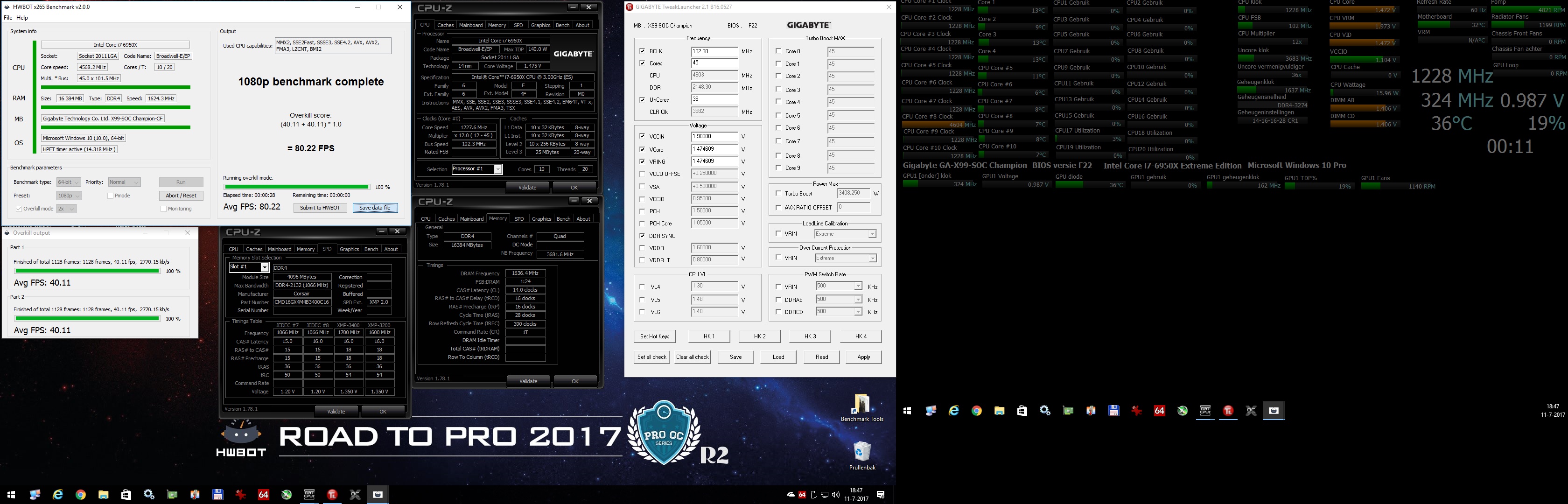Click the Abort / Reset button
Viewport: 1568px width, 504px height.
click(x=181, y=196)
